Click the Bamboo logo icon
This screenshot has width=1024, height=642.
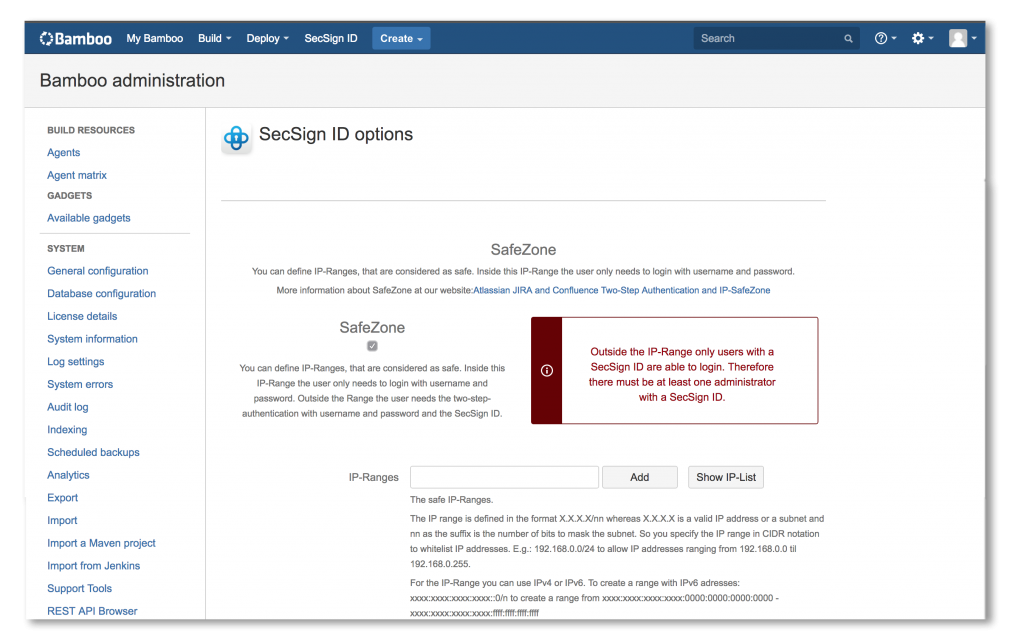click(47, 37)
